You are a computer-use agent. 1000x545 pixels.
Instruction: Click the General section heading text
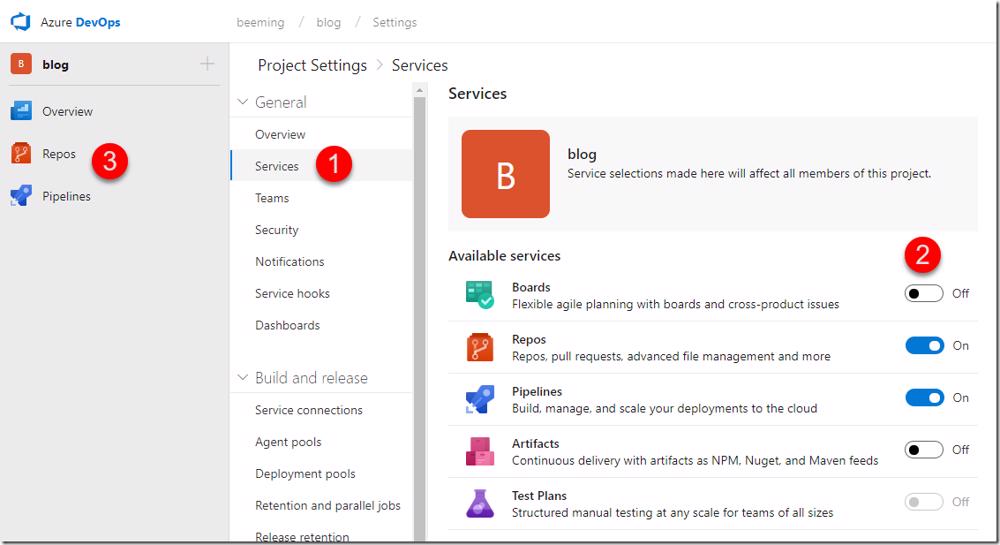(x=281, y=102)
